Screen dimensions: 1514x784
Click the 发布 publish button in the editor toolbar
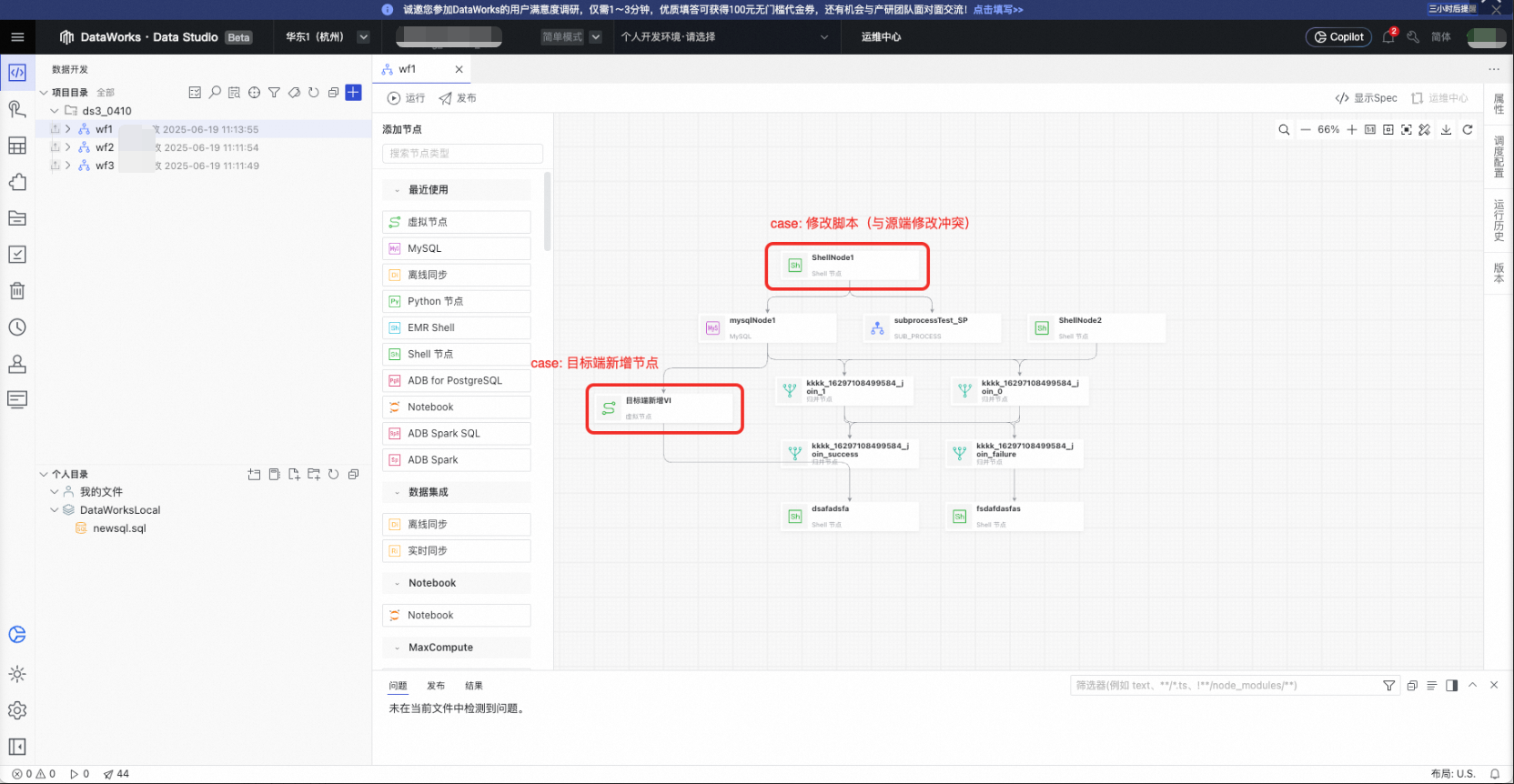[x=458, y=98]
